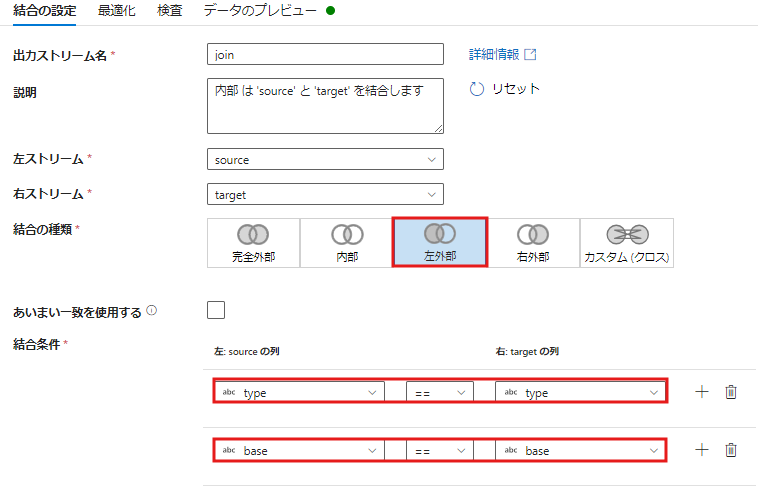Open the == operator dropdown in base row
The height and width of the screenshot is (492, 758).
(439, 451)
